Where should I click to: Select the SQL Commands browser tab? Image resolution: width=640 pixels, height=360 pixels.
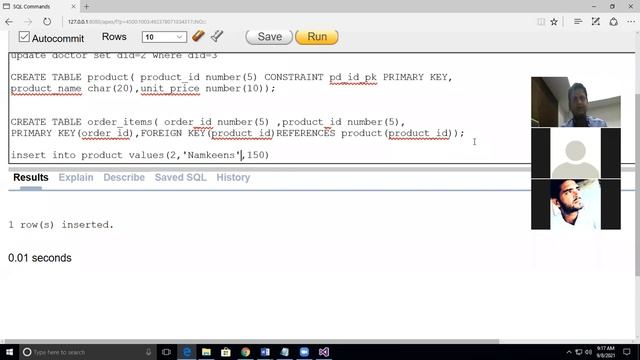[x=39, y=7]
